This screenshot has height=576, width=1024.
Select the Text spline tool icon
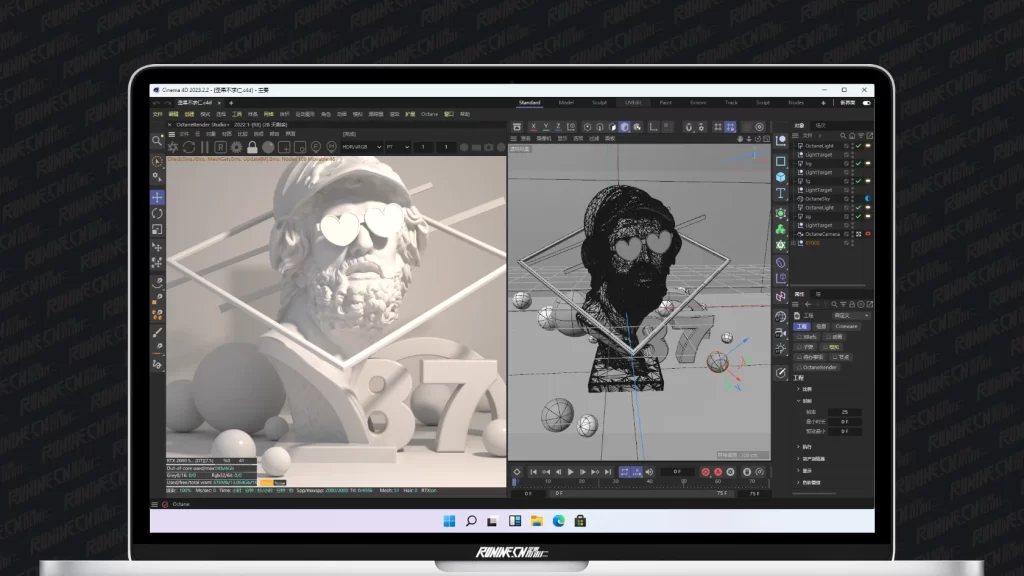(780, 194)
